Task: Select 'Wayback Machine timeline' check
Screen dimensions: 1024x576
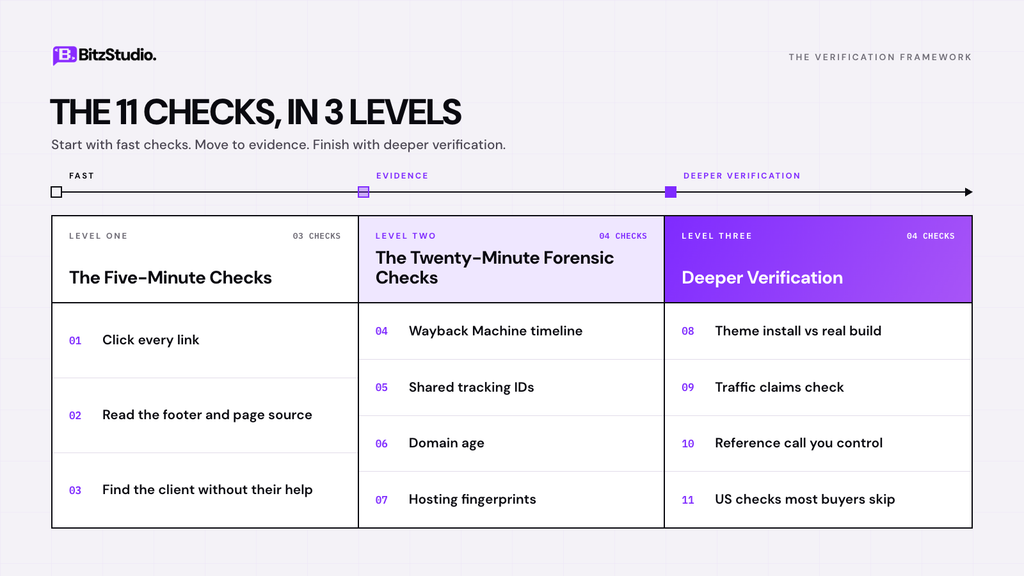Action: (x=511, y=331)
